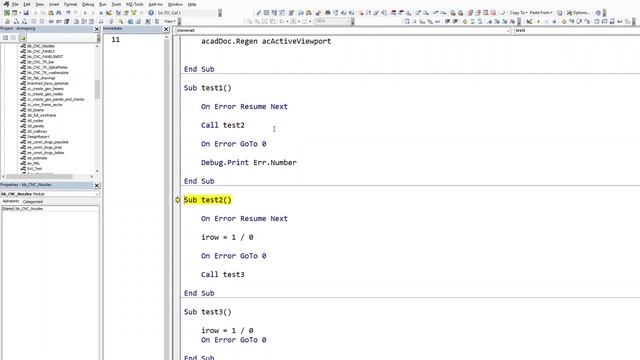Select module ee_const_dwgs_populate in tree
This screenshot has height=360, width=640.
(48, 142)
